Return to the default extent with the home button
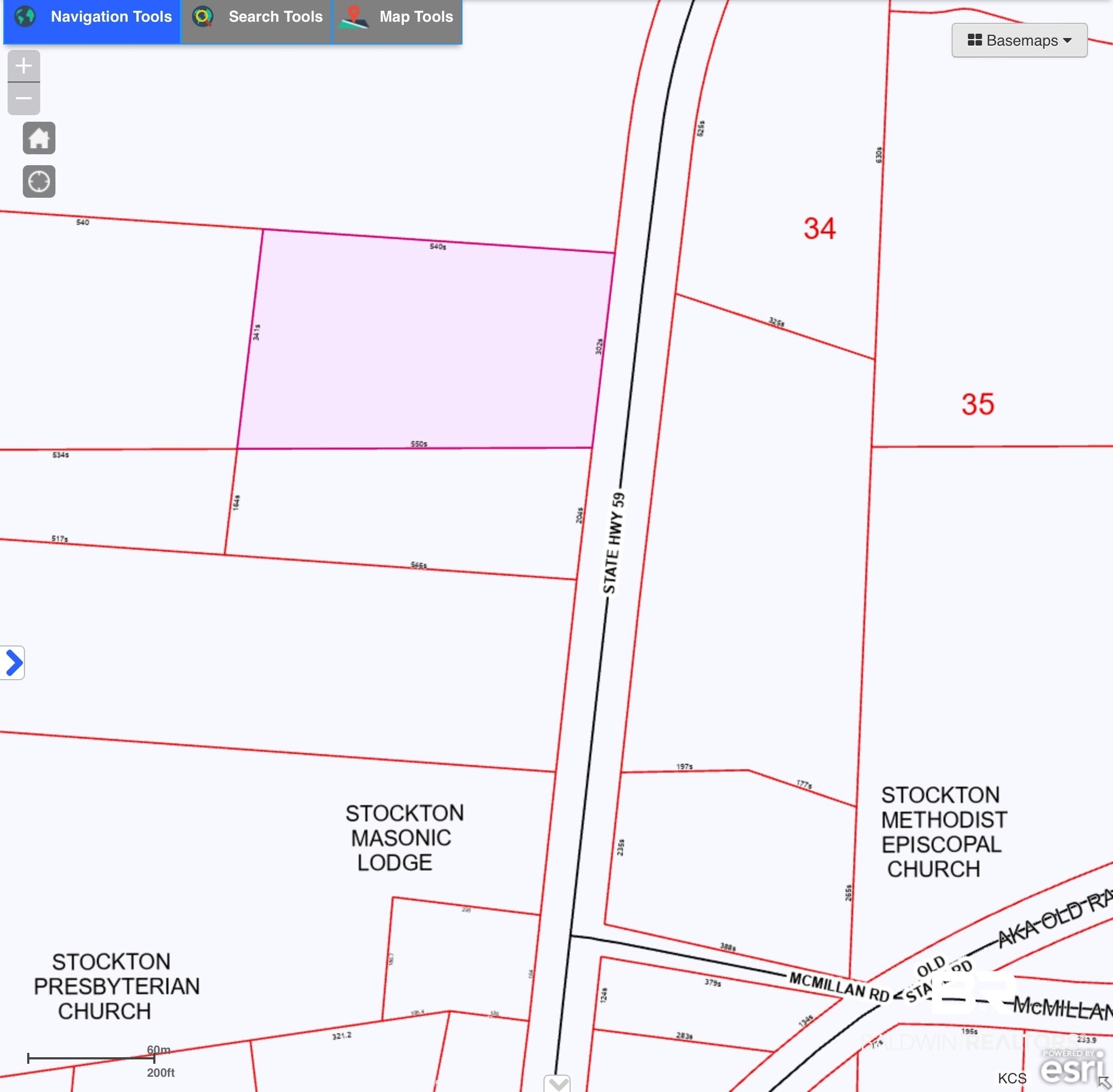 pyautogui.click(x=39, y=137)
